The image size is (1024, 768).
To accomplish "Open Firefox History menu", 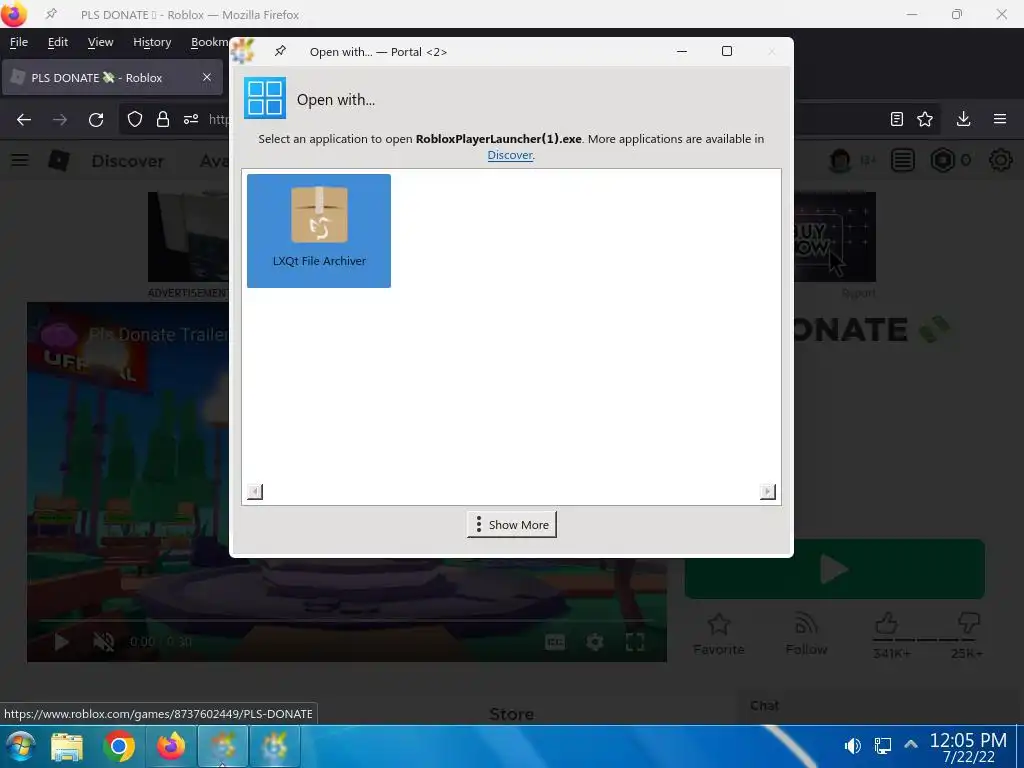I will point(152,42).
